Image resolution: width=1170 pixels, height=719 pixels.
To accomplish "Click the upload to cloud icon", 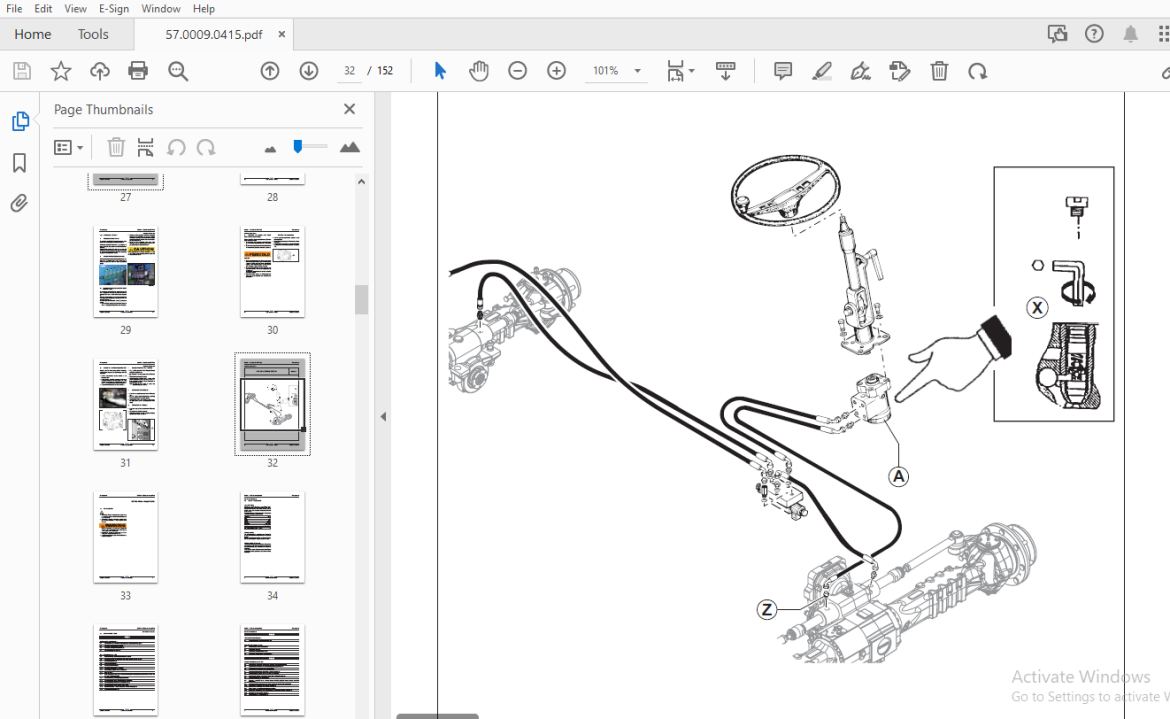I will click(x=99, y=71).
